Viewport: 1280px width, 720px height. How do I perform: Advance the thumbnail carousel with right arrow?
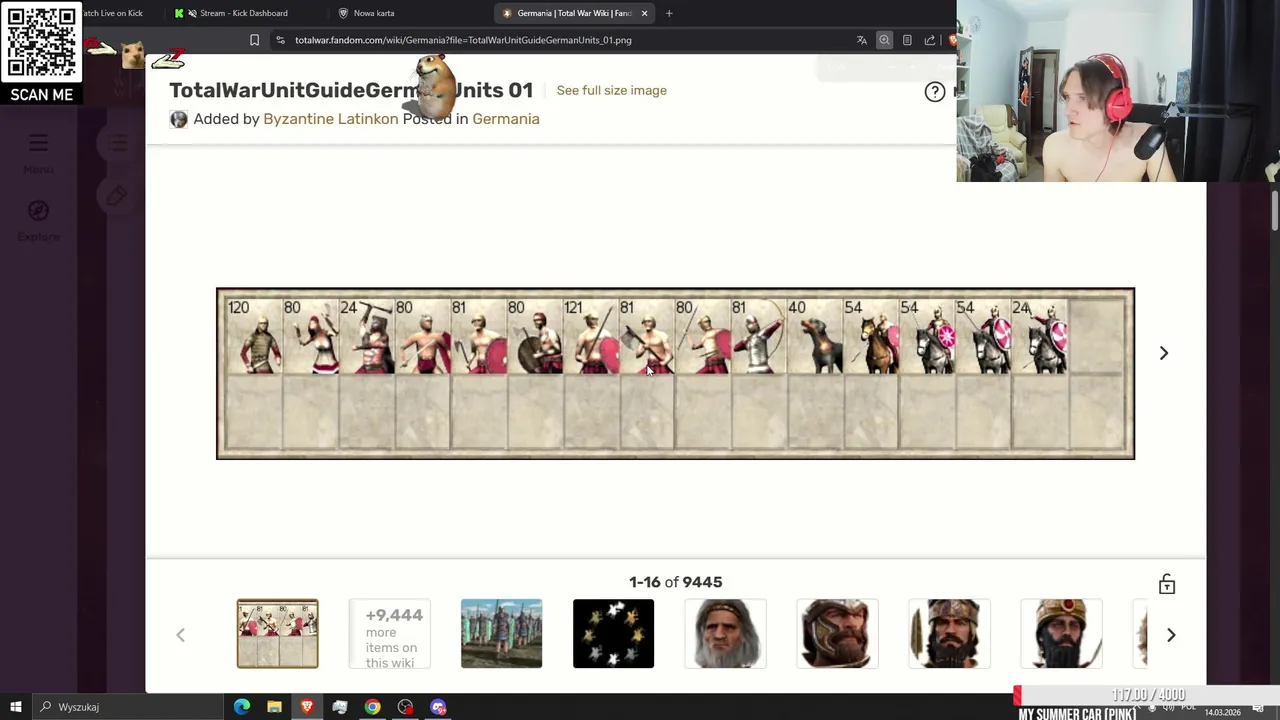click(1171, 635)
